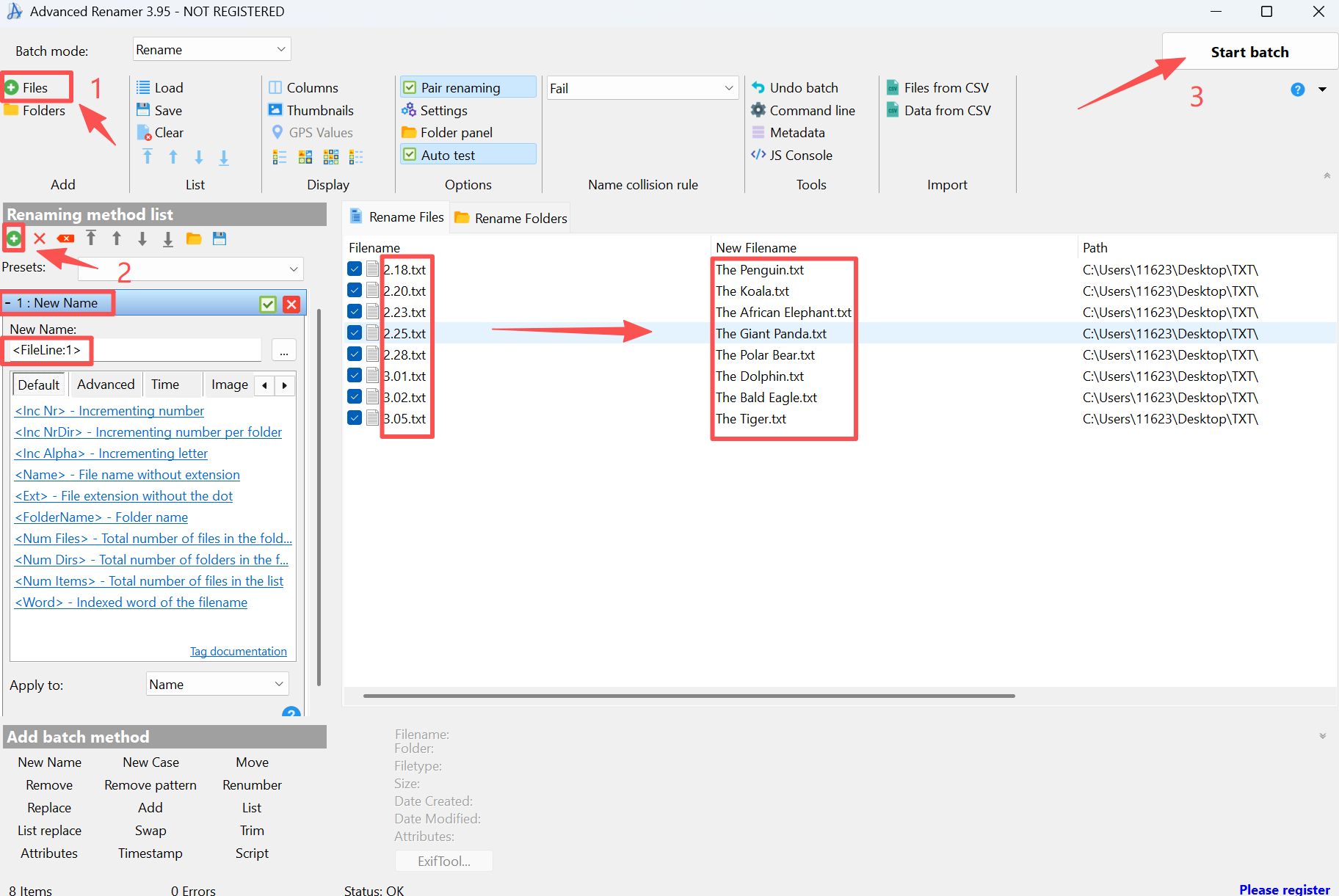Click the red X delete method icon
1339x896 pixels.
coord(40,238)
